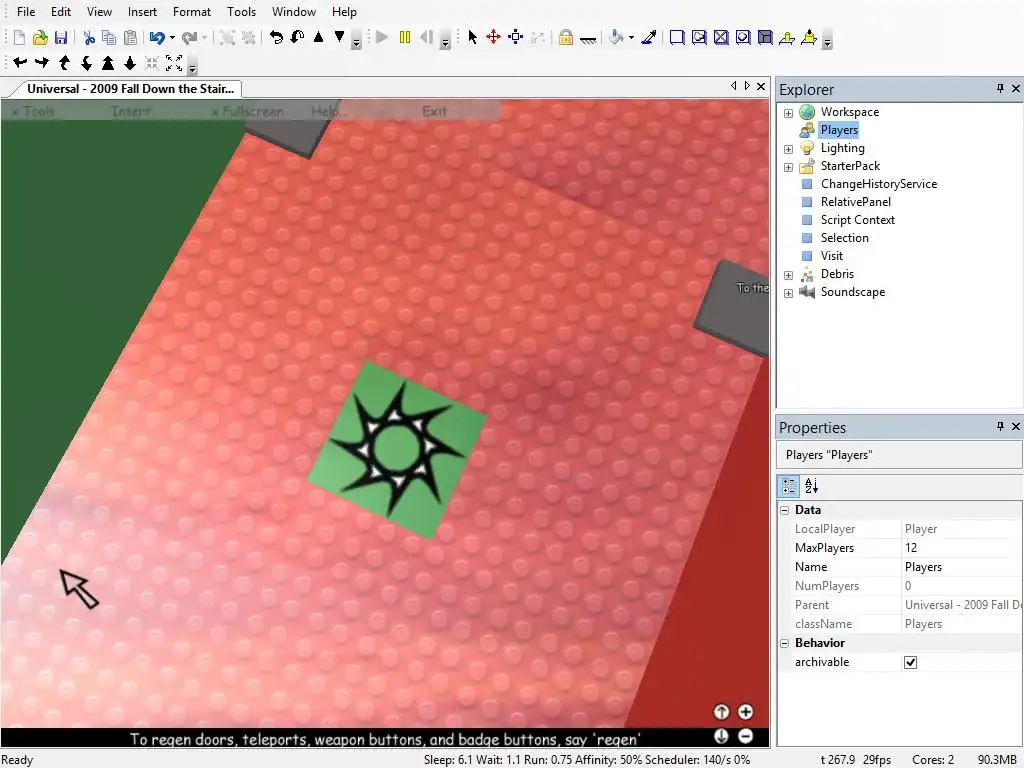Image resolution: width=1024 pixels, height=768 pixels.
Task: Save with the floppy disk icon
Action: pyautogui.click(x=61, y=37)
